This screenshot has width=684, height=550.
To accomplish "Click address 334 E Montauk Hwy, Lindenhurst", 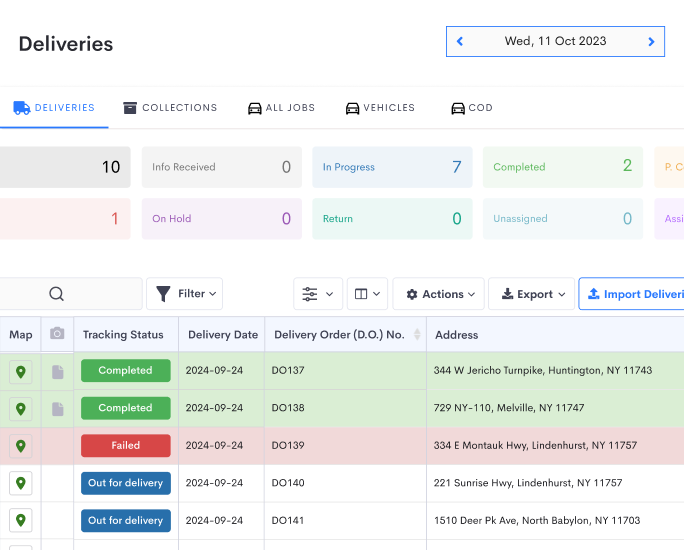I will tap(535, 445).
